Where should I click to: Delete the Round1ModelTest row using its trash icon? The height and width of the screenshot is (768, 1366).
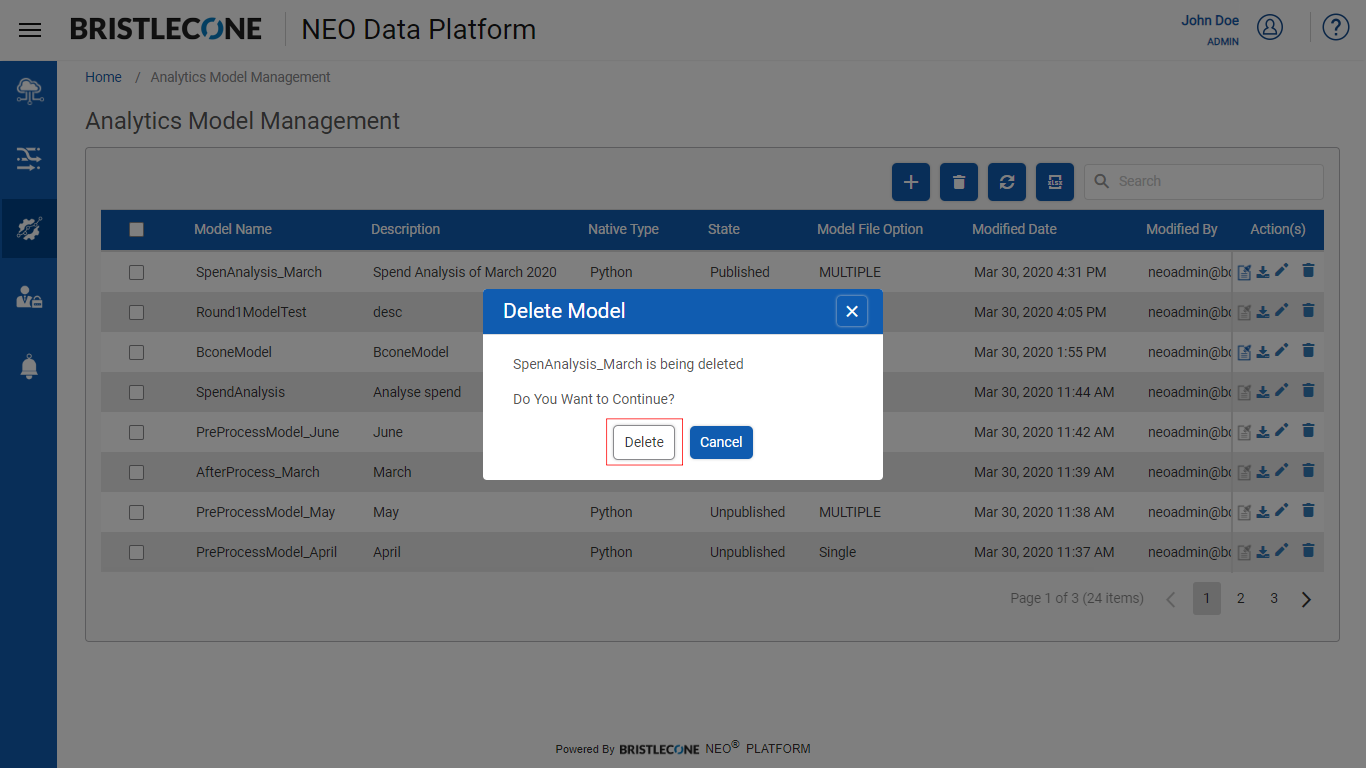[1308, 310]
